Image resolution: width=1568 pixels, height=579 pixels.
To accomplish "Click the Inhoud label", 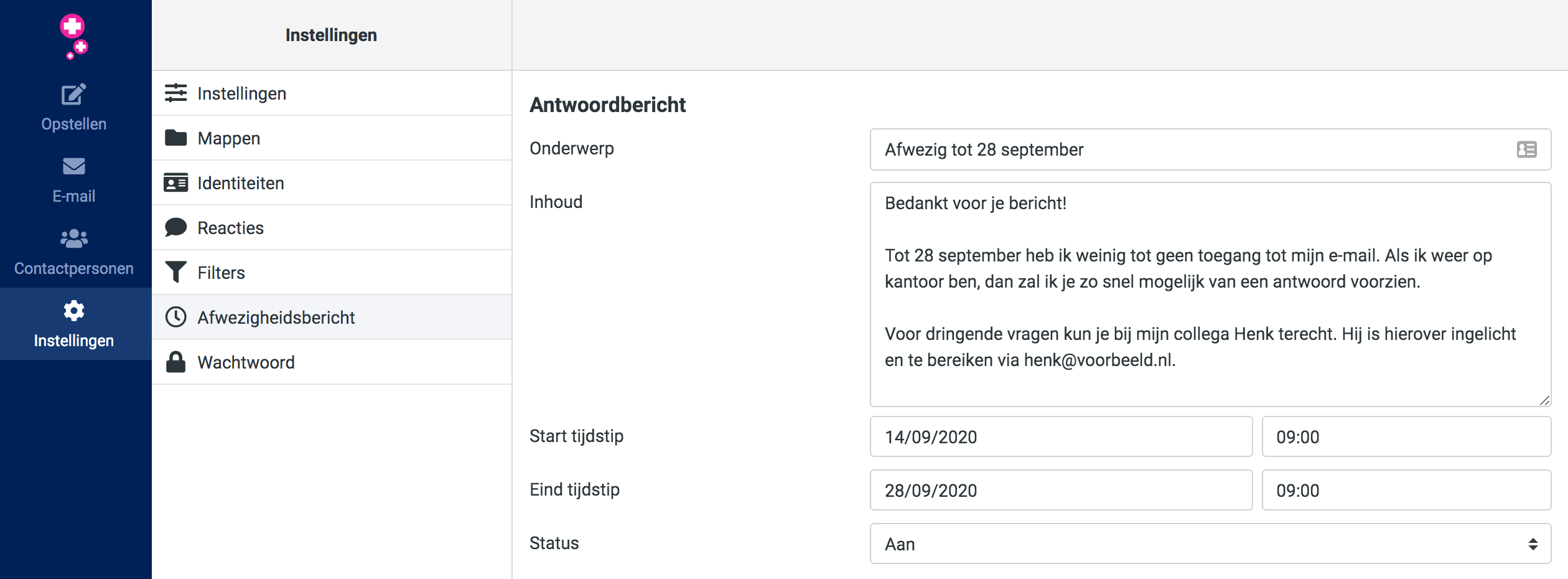I will click(556, 202).
